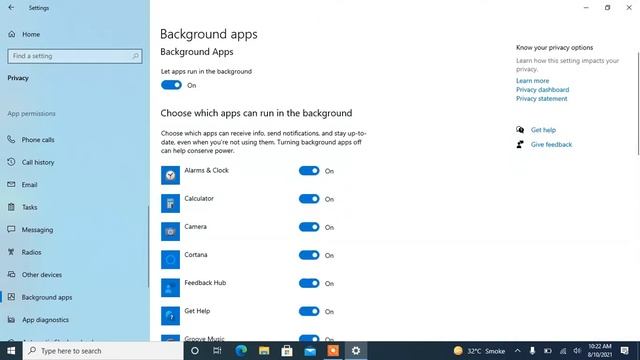Open the Privacy dashboard link
This screenshot has height=360, width=640.
pyautogui.click(x=542, y=90)
